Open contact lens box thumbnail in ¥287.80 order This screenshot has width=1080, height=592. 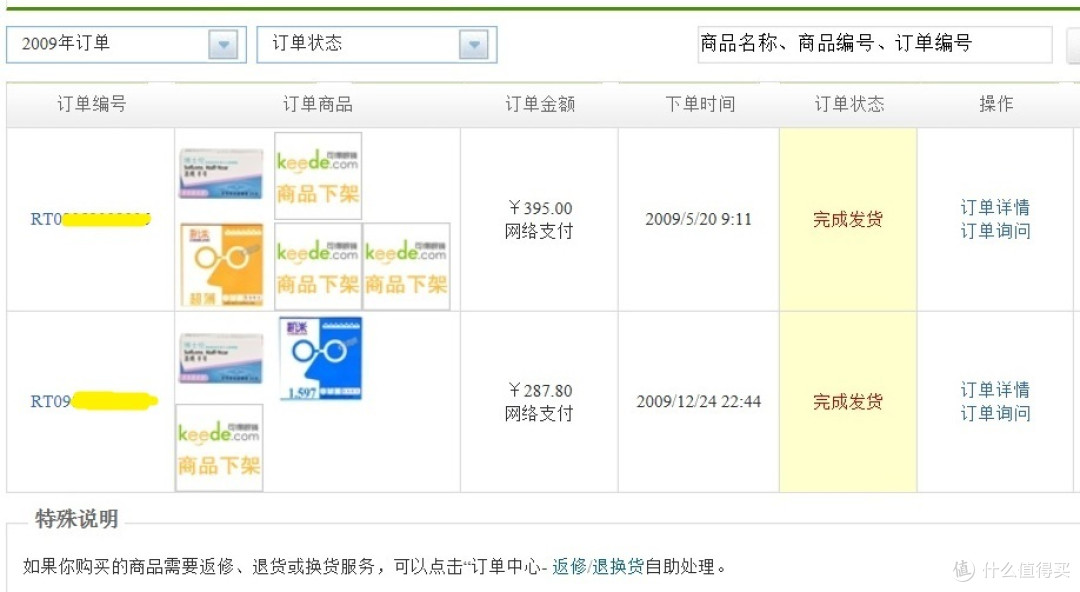pos(221,358)
